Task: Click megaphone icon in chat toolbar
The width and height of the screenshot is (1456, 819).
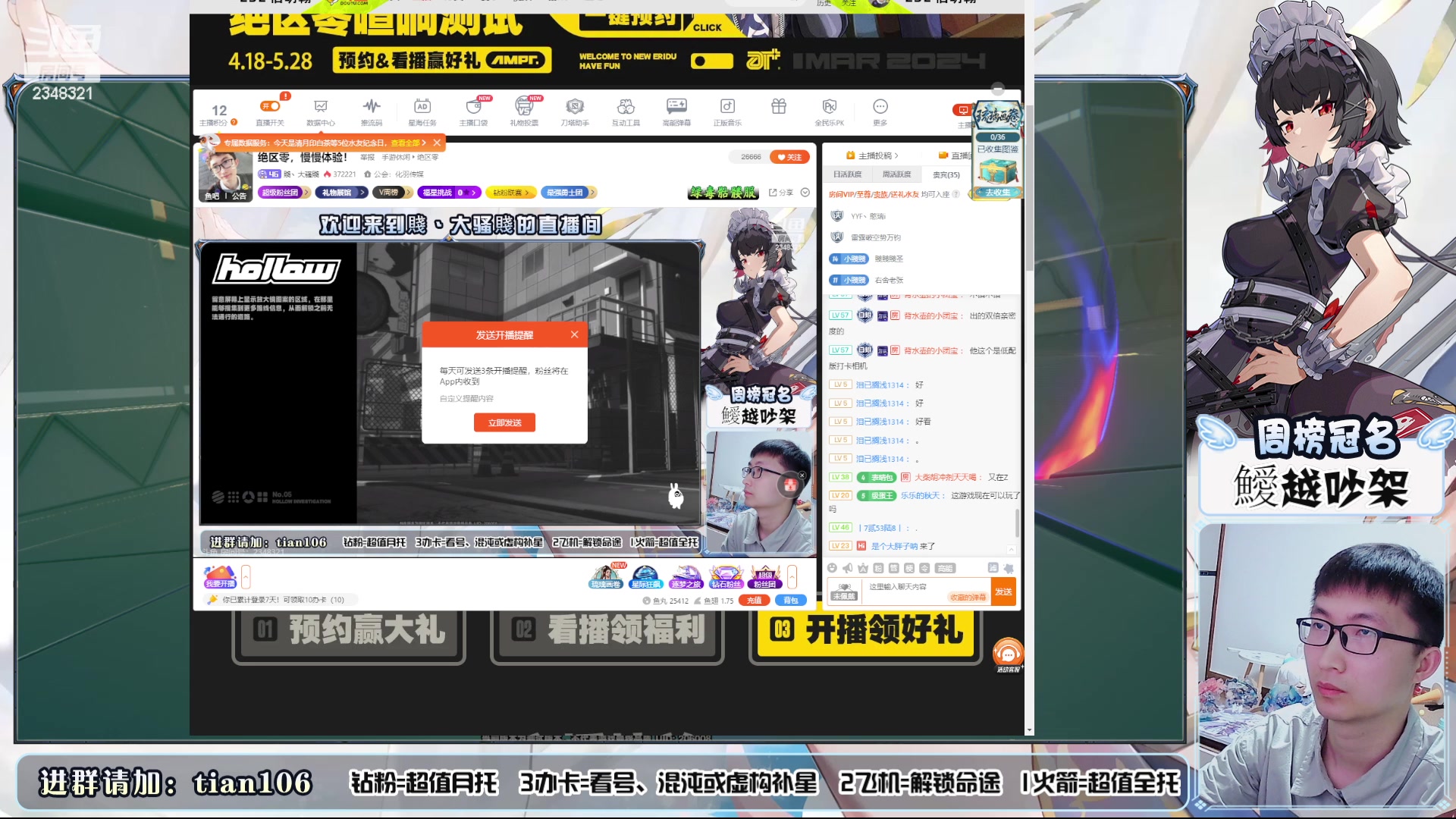Action: (x=847, y=568)
